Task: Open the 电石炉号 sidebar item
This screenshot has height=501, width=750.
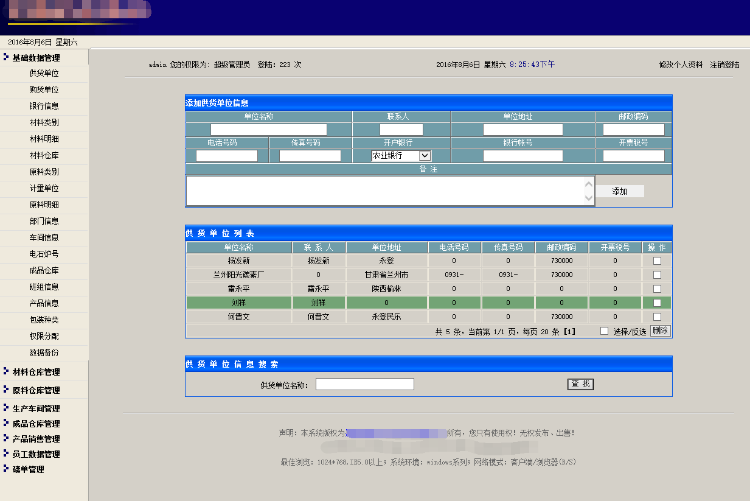Action: [44, 254]
